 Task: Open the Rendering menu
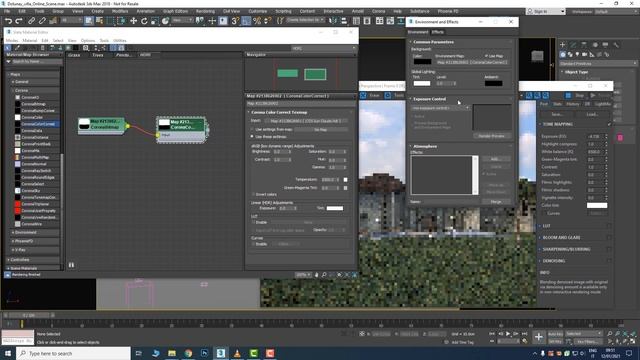tap(205, 11)
